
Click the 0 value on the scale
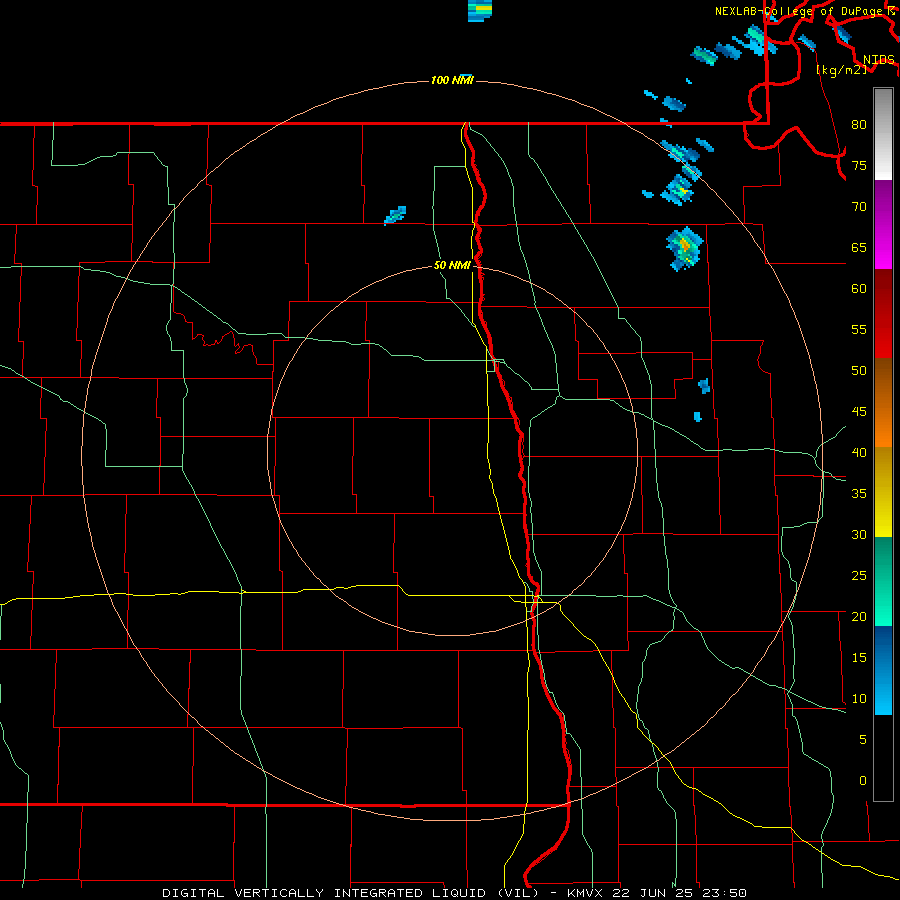pyautogui.click(x=862, y=781)
